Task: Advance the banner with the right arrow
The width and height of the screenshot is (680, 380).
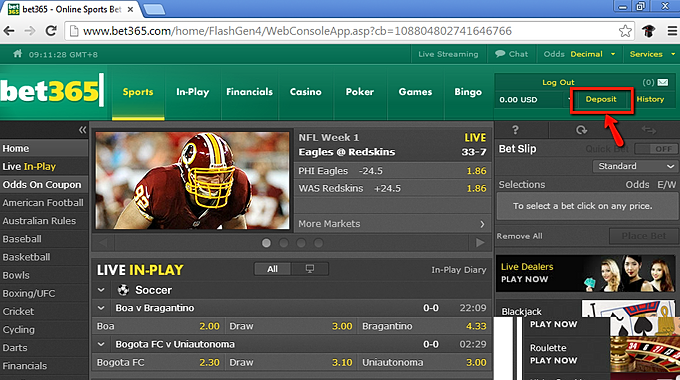Action: tap(480, 243)
